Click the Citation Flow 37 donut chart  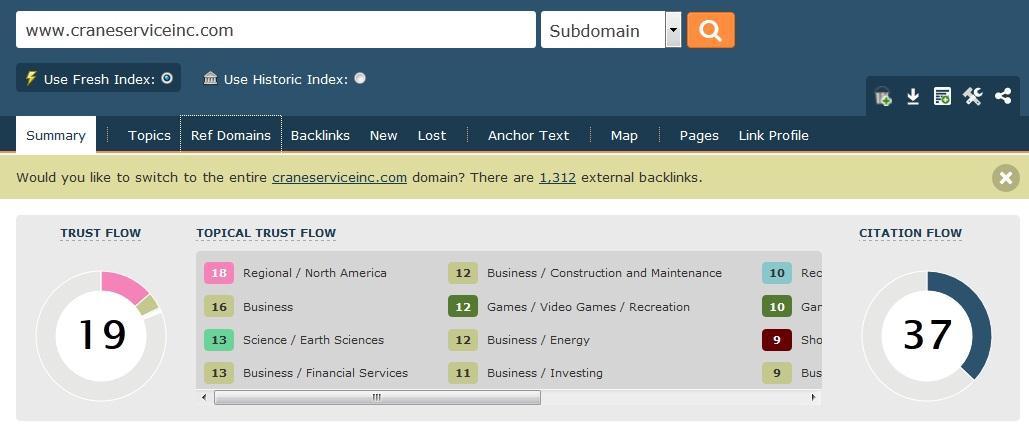(927, 336)
